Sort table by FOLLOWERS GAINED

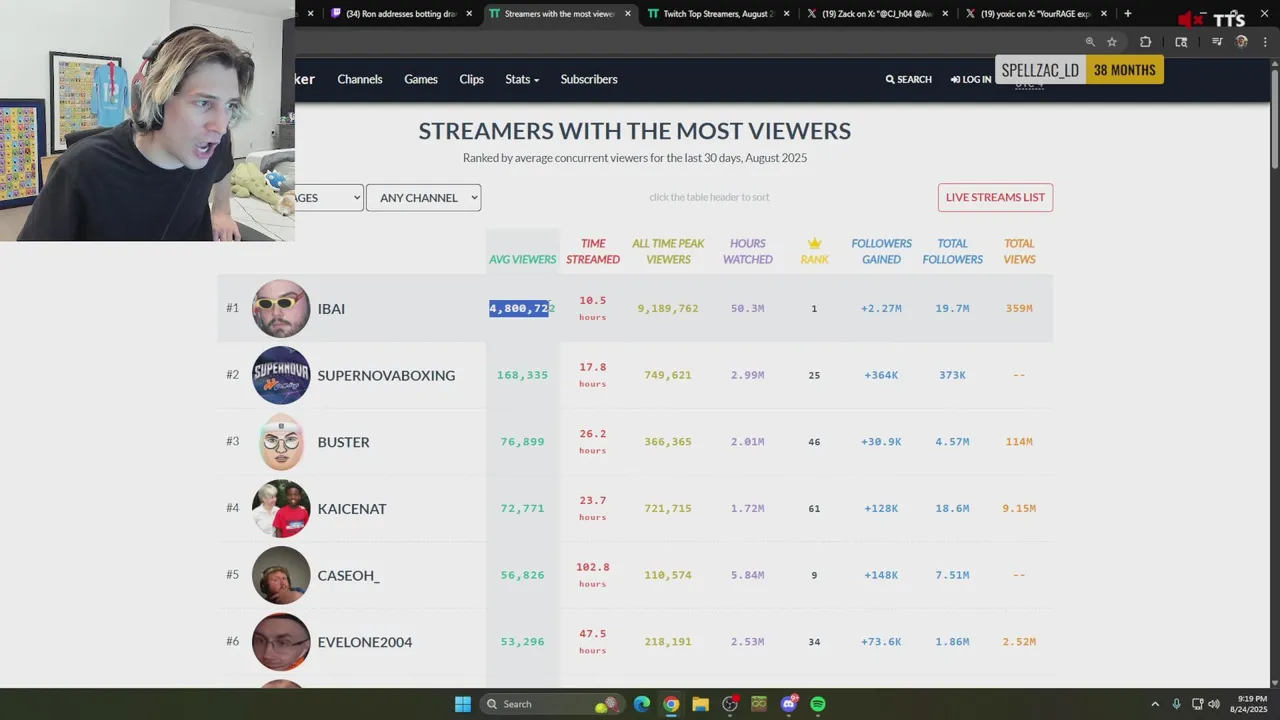[881, 251]
